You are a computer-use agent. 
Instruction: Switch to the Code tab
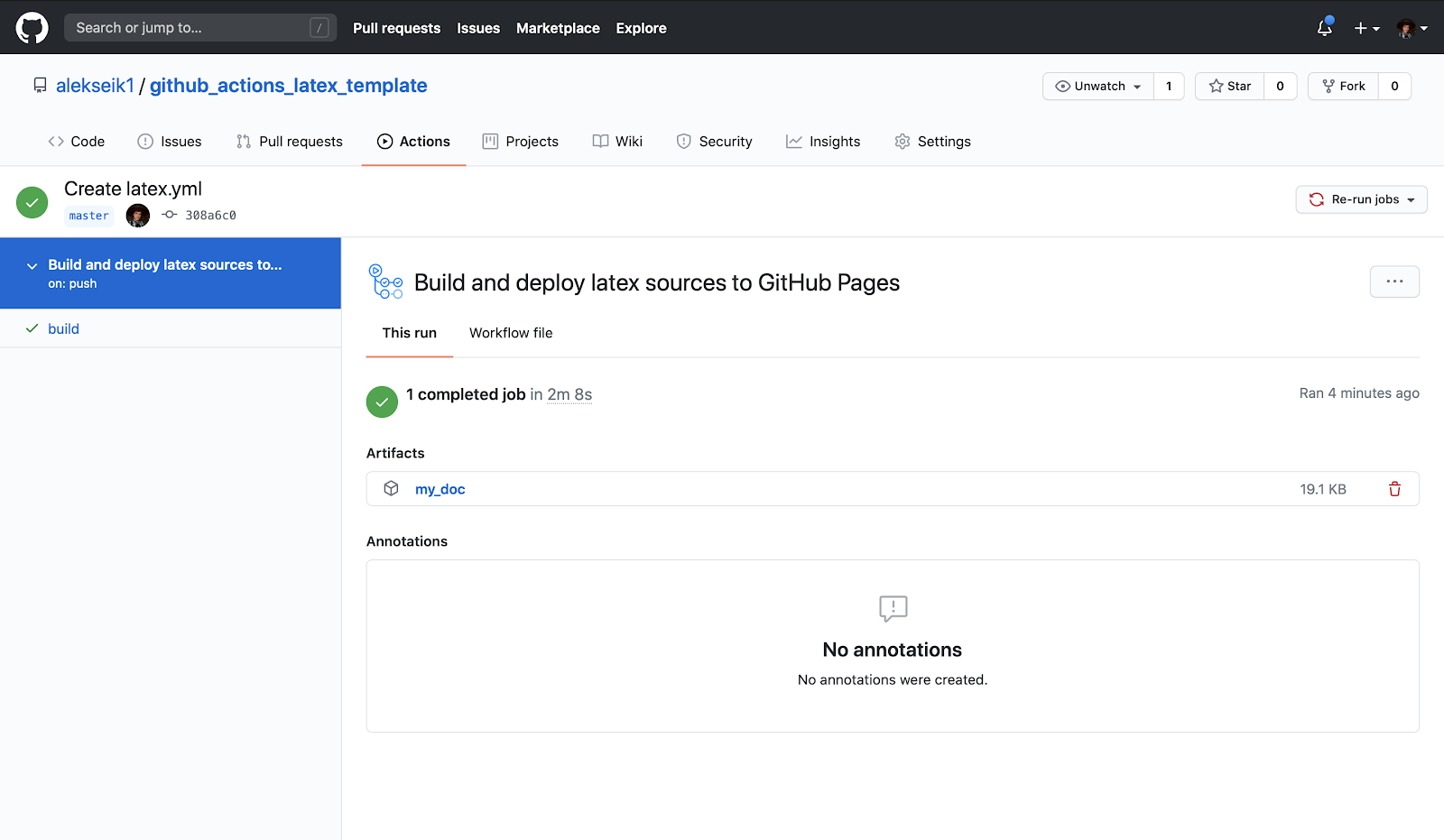[77, 142]
